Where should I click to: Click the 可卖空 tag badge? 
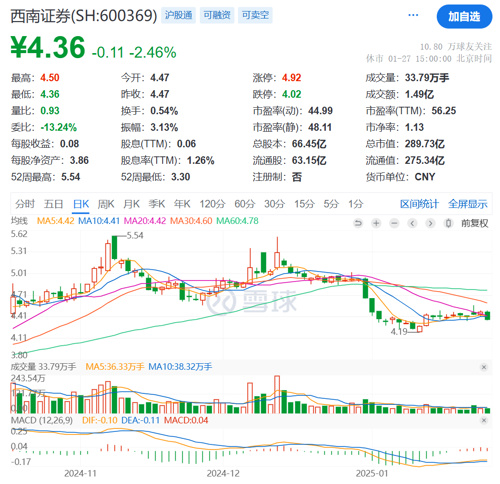255,15
